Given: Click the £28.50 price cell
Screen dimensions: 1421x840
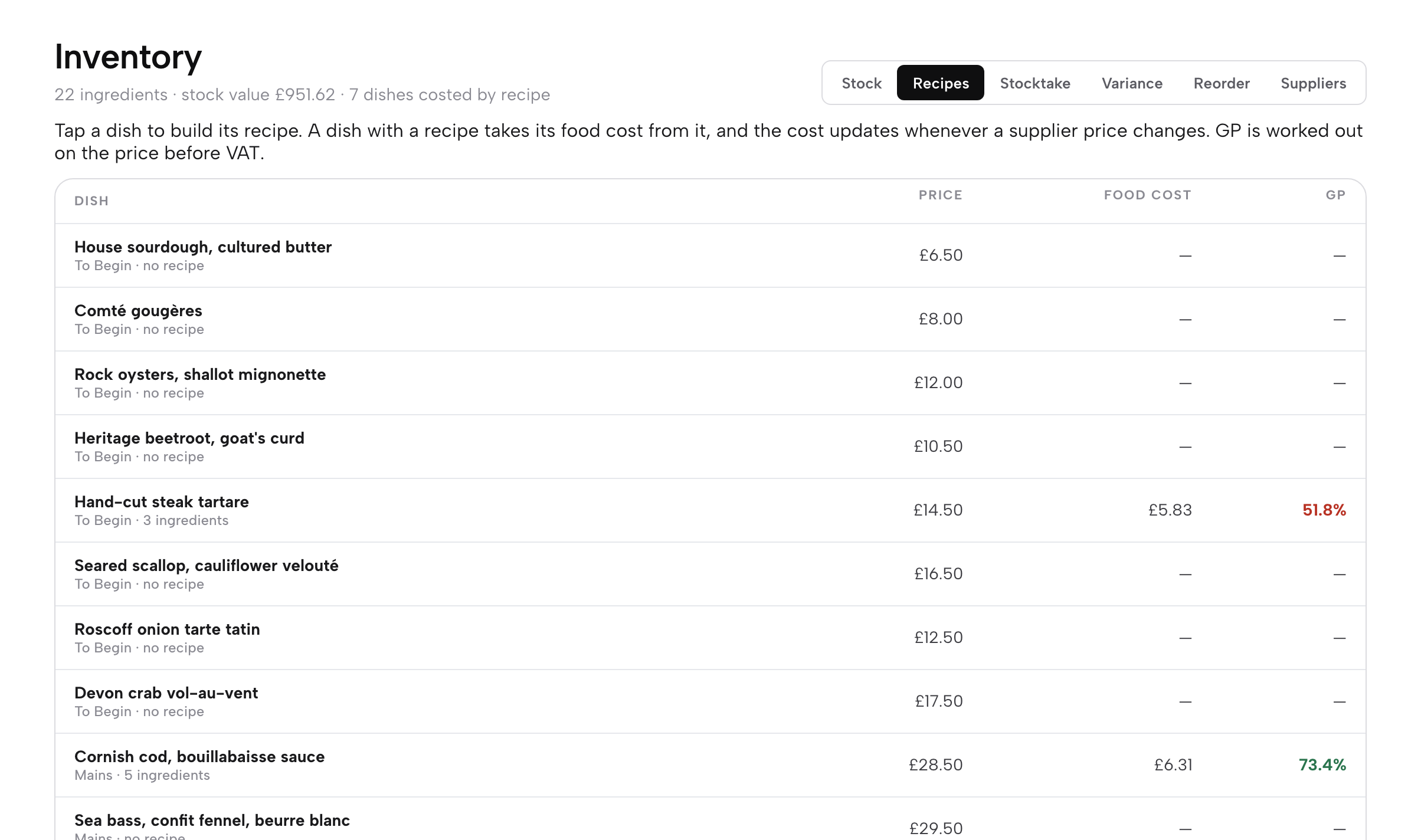Looking at the screenshot, I should coord(935,765).
